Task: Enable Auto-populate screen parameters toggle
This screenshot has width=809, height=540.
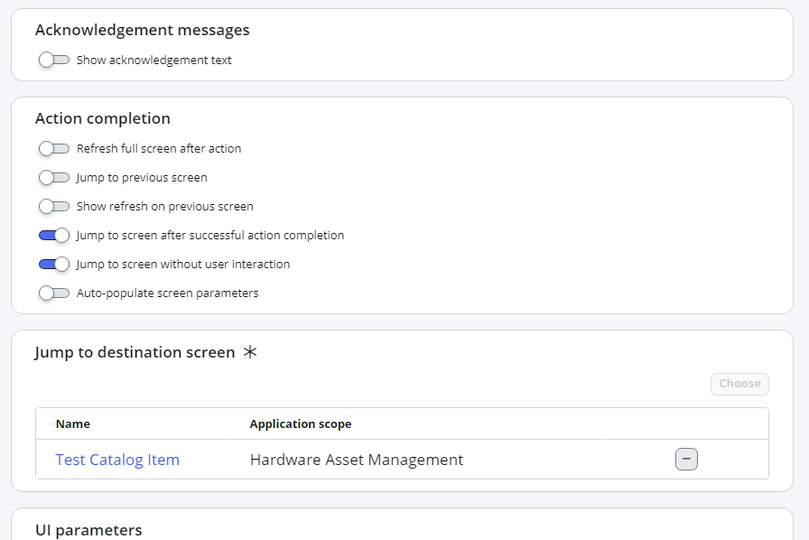Action: pos(54,293)
